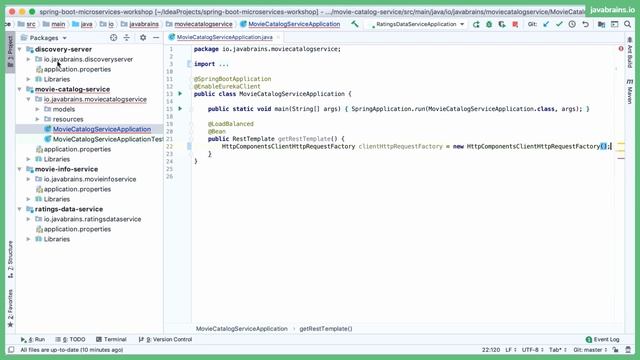Select MovieCatalogServiceApplicationTest file in tree
640x360 pixels.
(103, 139)
